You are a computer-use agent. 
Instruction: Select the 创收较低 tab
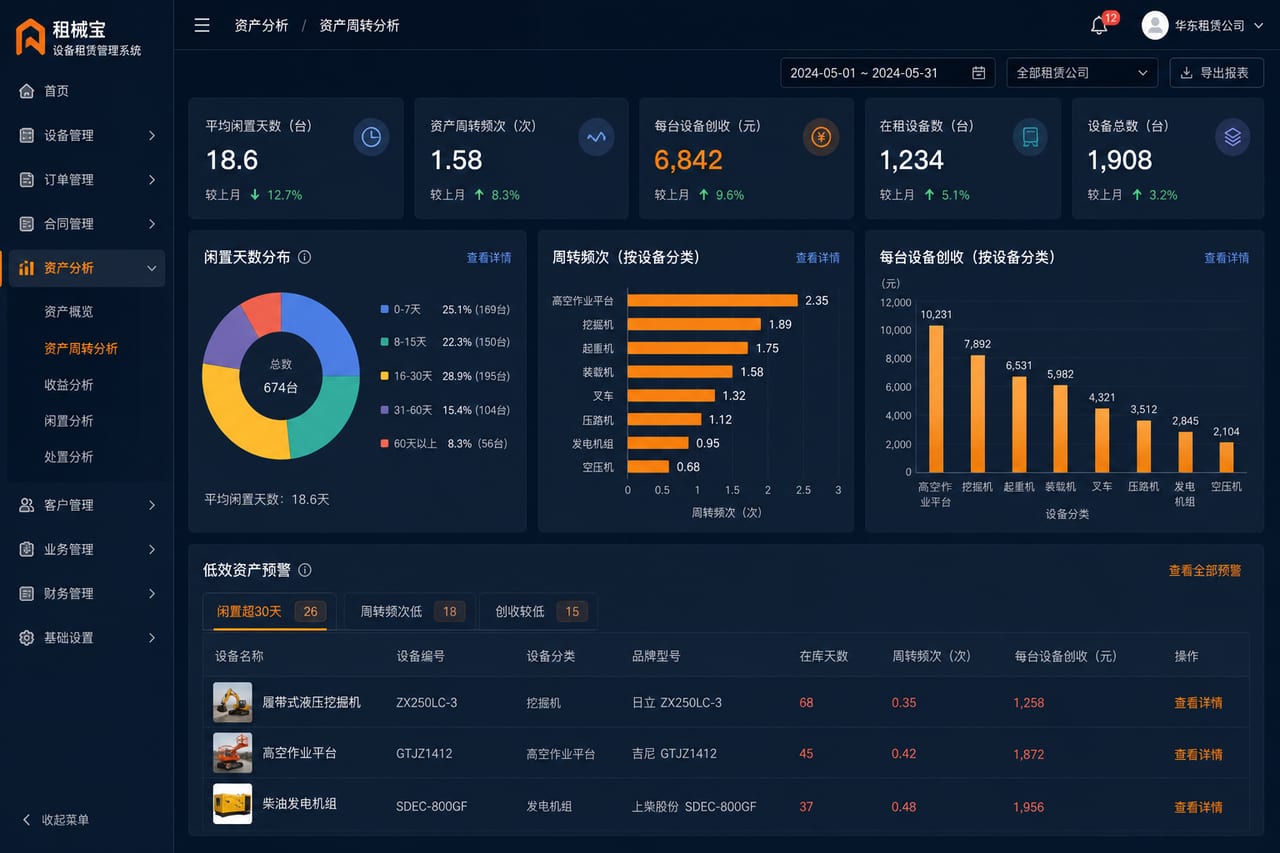click(x=538, y=611)
